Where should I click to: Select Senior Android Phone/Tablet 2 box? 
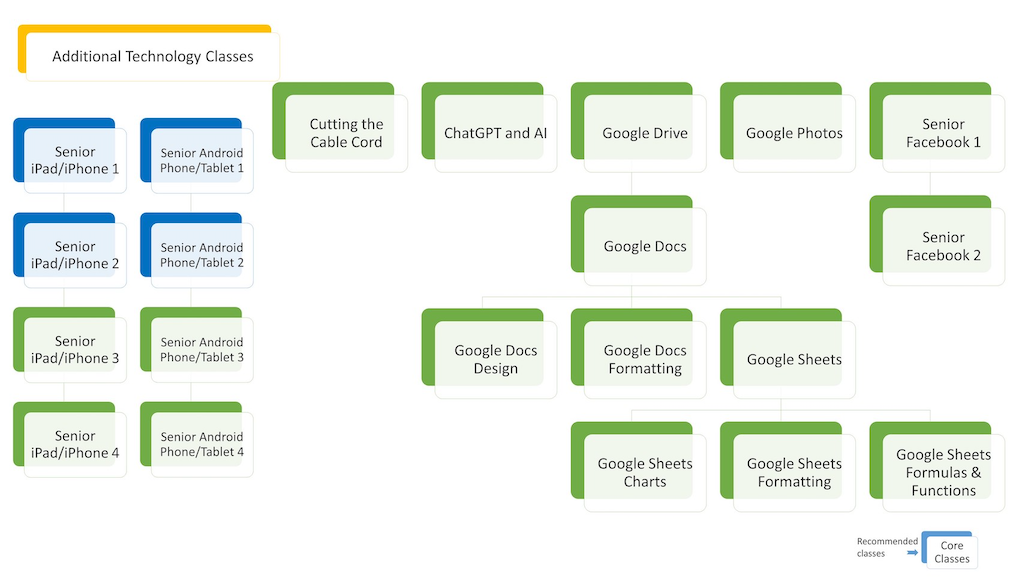pyautogui.click(x=197, y=251)
